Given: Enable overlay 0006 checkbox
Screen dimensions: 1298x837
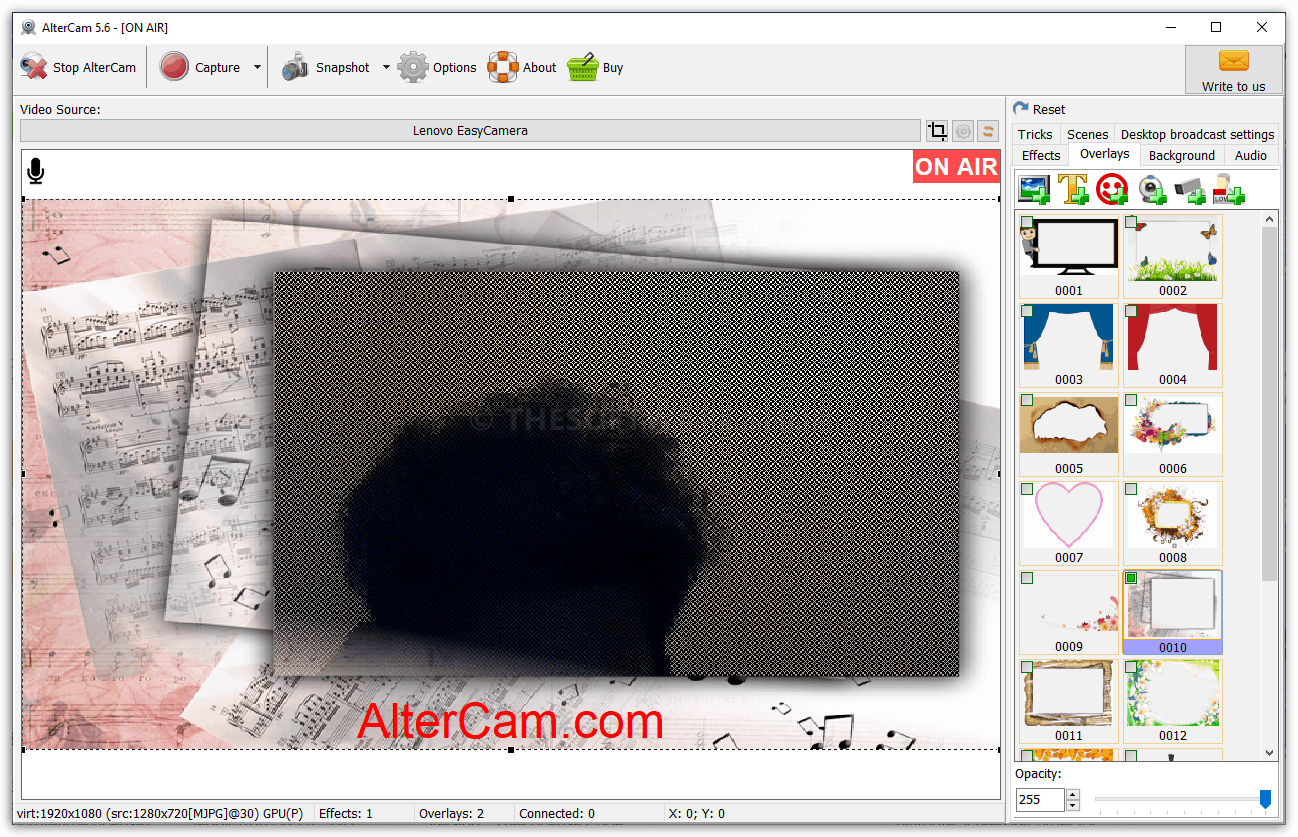Looking at the screenshot, I should (x=1131, y=400).
